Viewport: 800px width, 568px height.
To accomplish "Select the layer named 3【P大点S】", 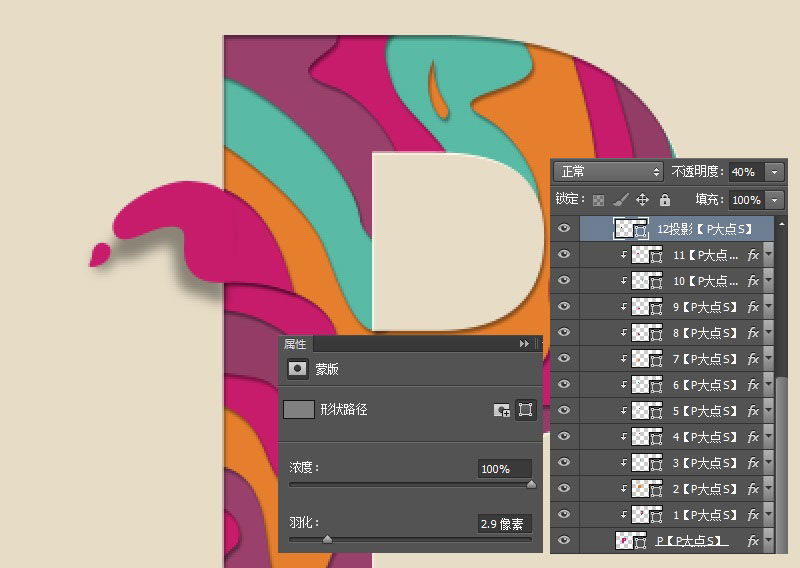I will 704,463.
